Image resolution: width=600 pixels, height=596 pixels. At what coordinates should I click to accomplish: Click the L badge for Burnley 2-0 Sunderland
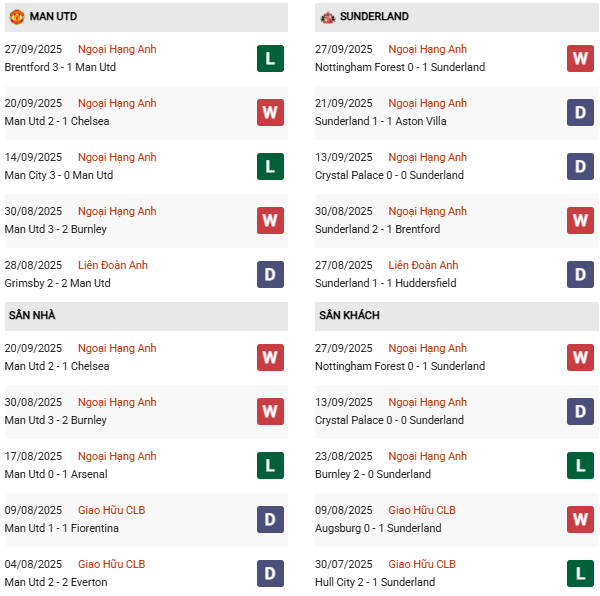click(580, 465)
